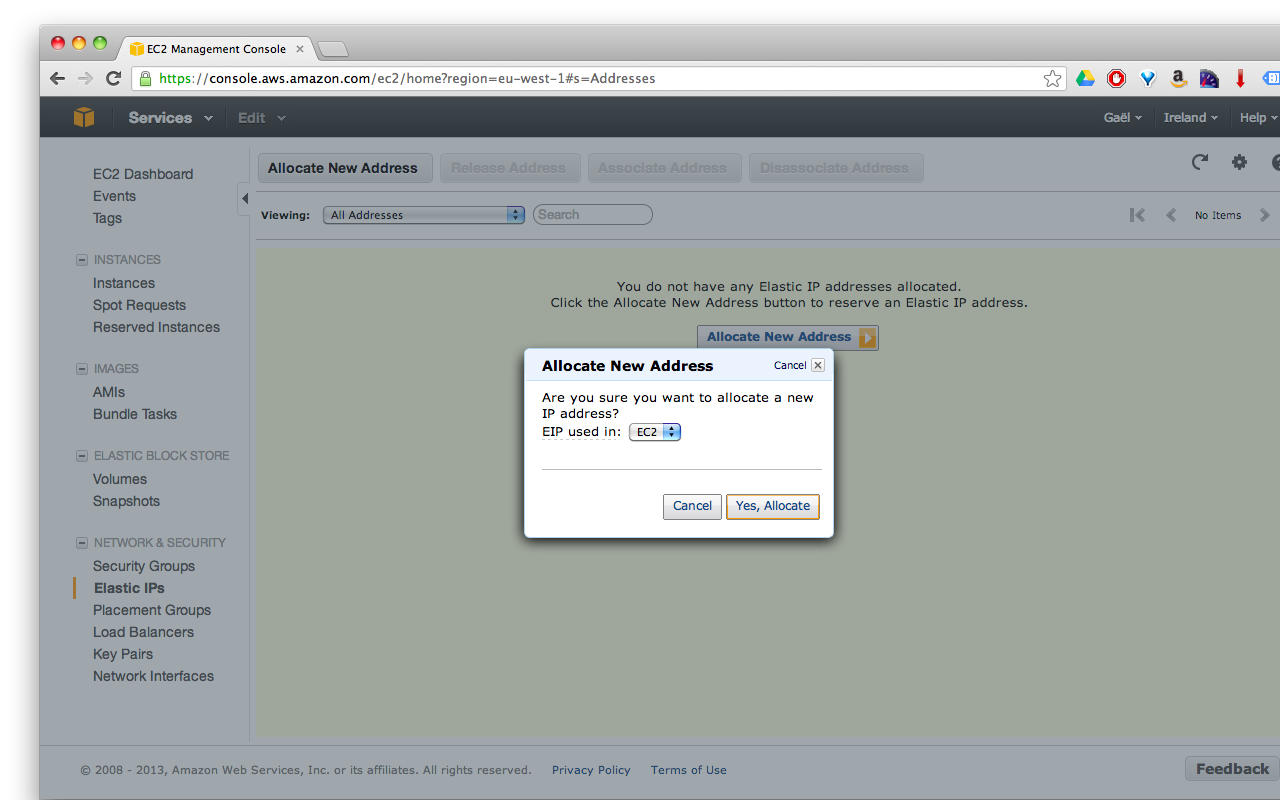This screenshot has height=800, width=1280.
Task: Collapse the ELASTIC BLOCK STORE section
Action: (81, 455)
